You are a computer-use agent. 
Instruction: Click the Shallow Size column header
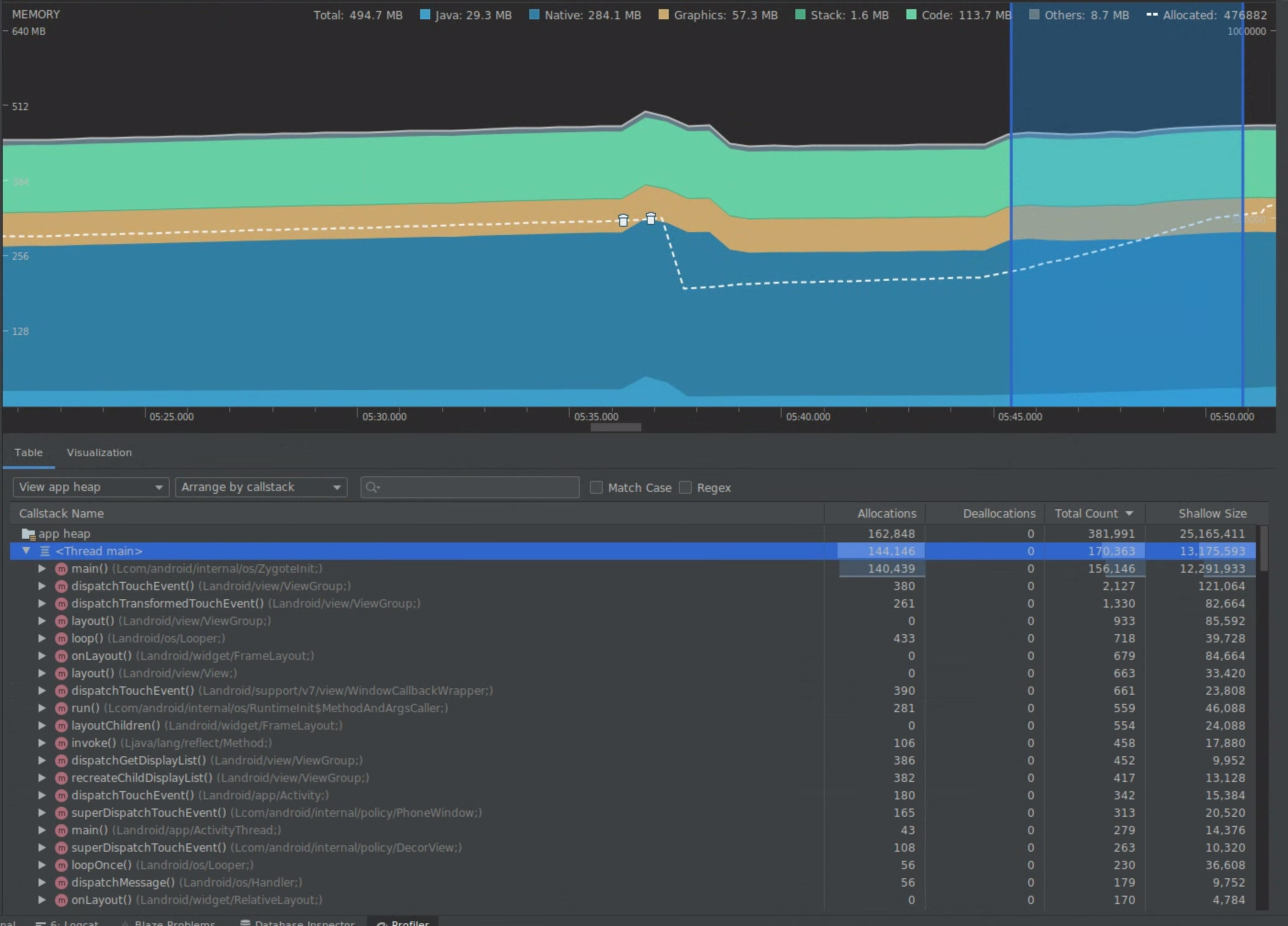[1213, 513]
